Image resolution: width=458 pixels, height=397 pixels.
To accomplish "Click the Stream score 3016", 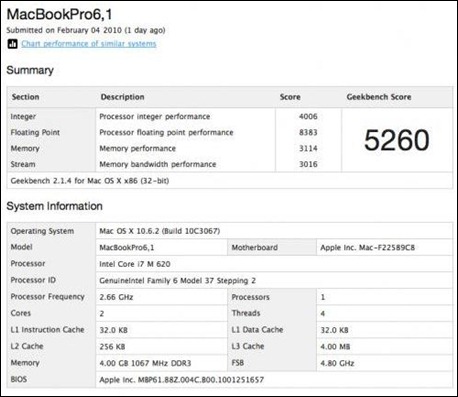I will pyautogui.click(x=308, y=164).
